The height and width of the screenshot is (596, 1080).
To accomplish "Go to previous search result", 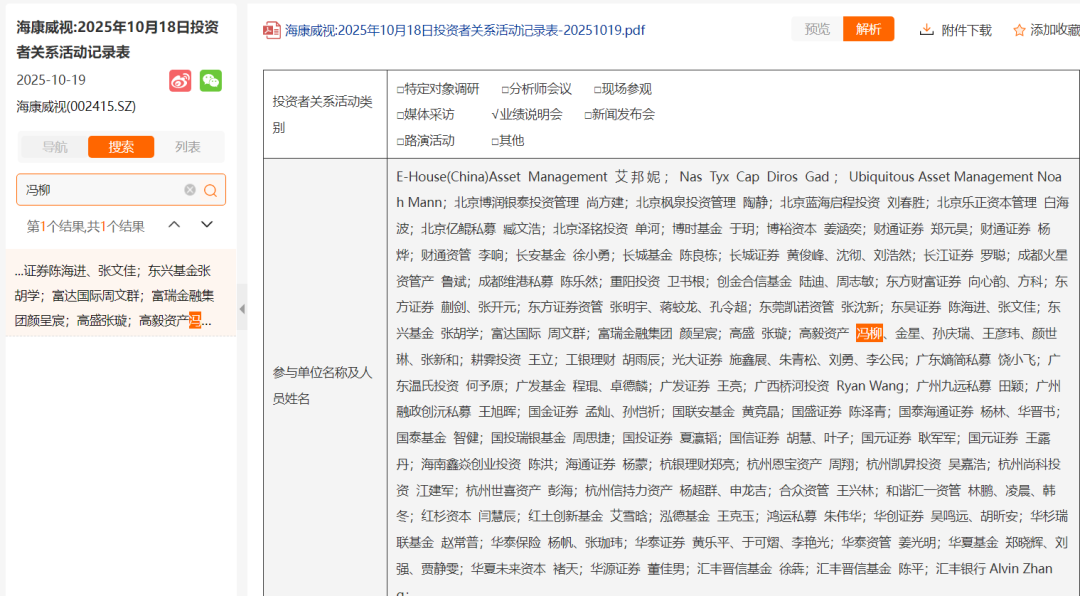I will [174, 225].
